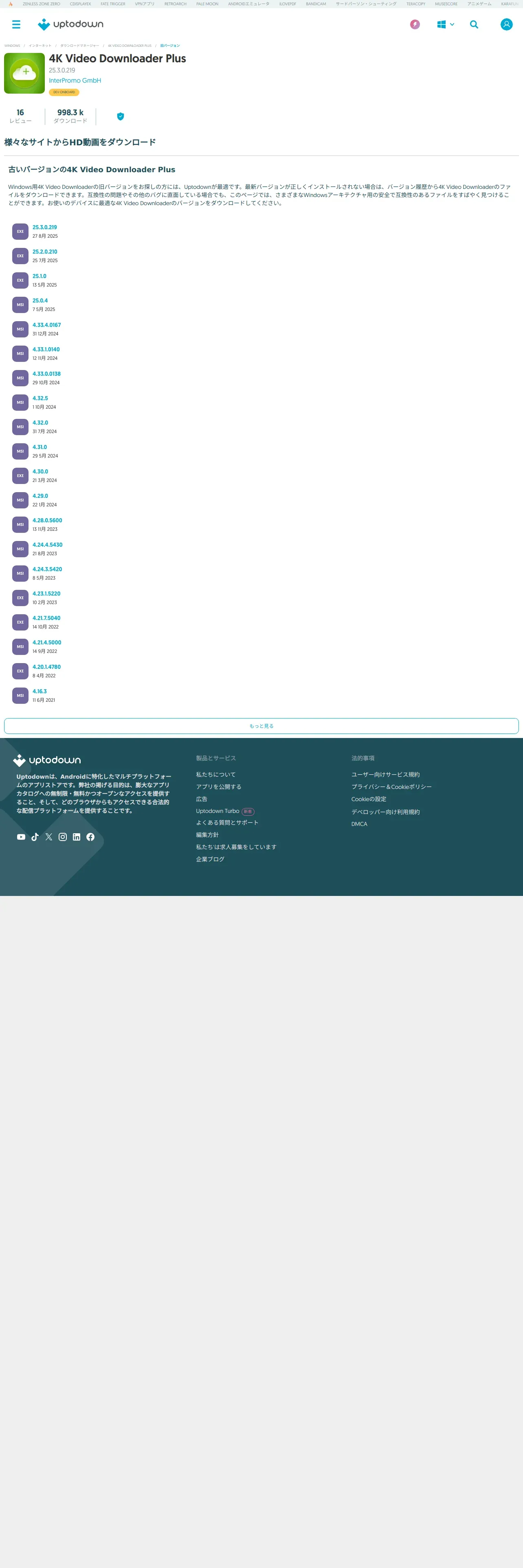This screenshot has width=523, height=1568.
Task: Open the user account icon
Action: (x=506, y=24)
